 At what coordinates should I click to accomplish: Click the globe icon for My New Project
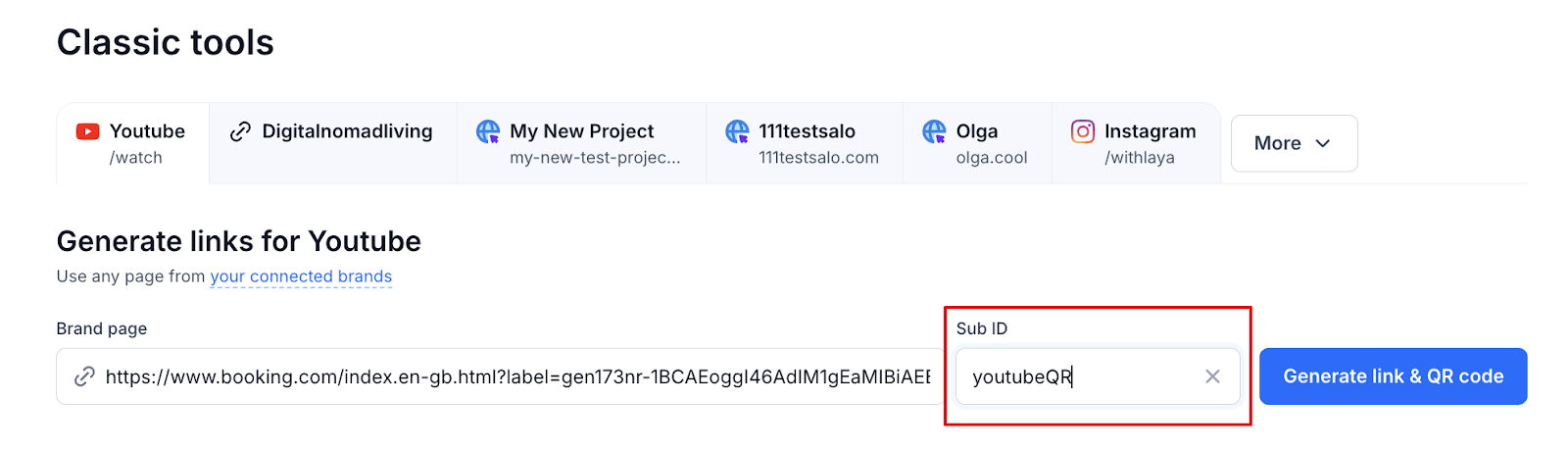(x=488, y=131)
